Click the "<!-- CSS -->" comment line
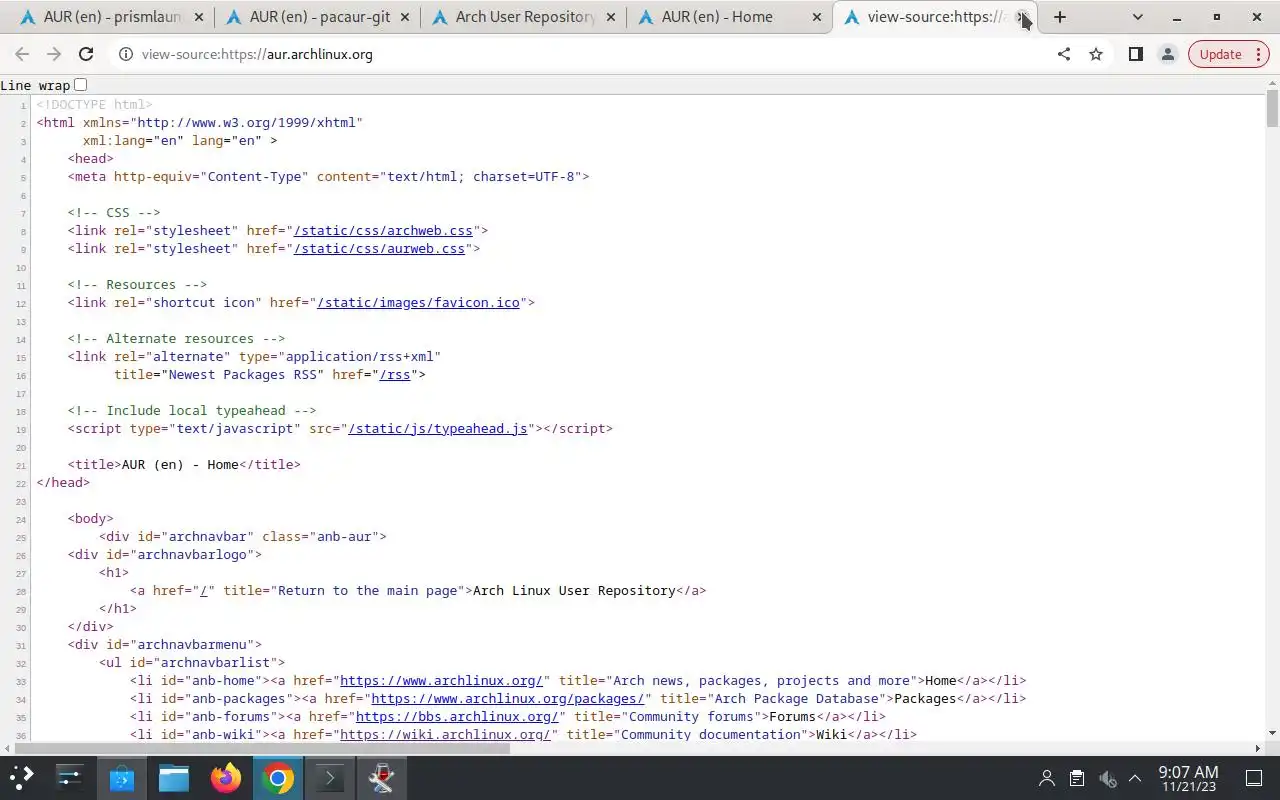The height and width of the screenshot is (800, 1280). click(x=114, y=212)
